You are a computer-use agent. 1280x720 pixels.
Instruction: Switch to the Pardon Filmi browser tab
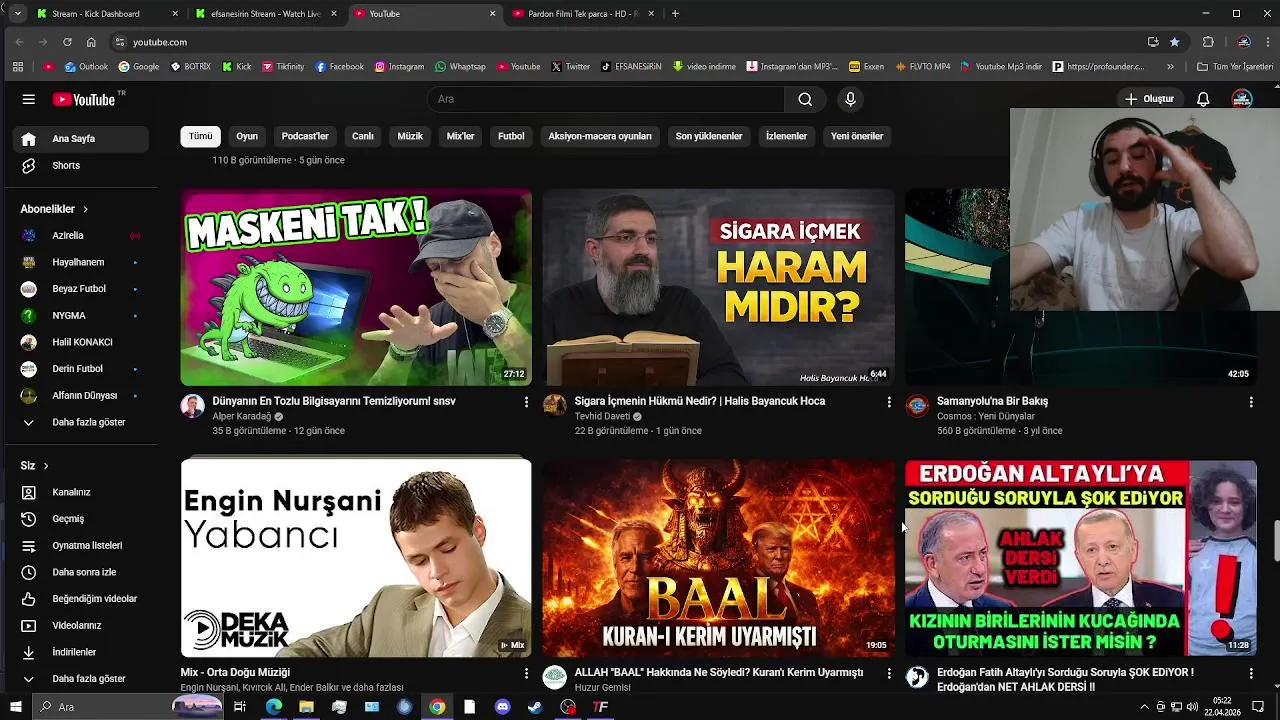tap(584, 14)
